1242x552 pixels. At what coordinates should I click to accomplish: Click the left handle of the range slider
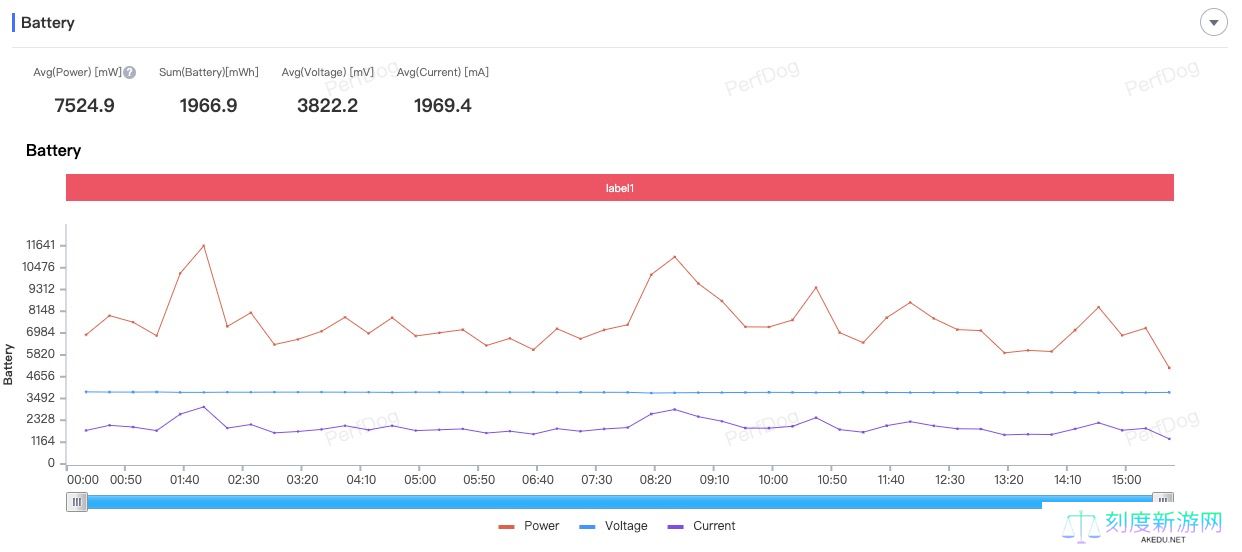pos(77,502)
